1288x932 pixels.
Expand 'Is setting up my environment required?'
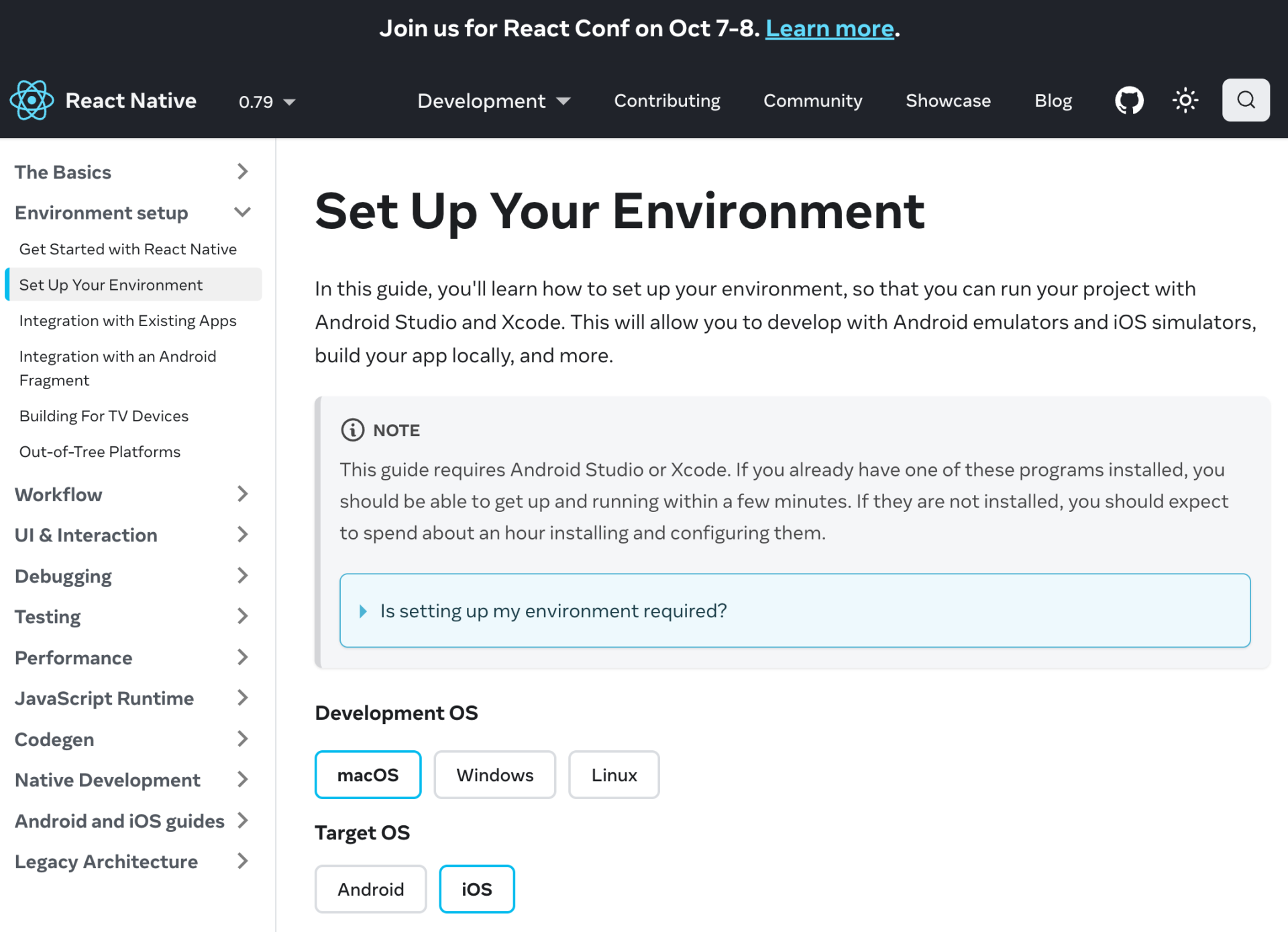(x=795, y=611)
